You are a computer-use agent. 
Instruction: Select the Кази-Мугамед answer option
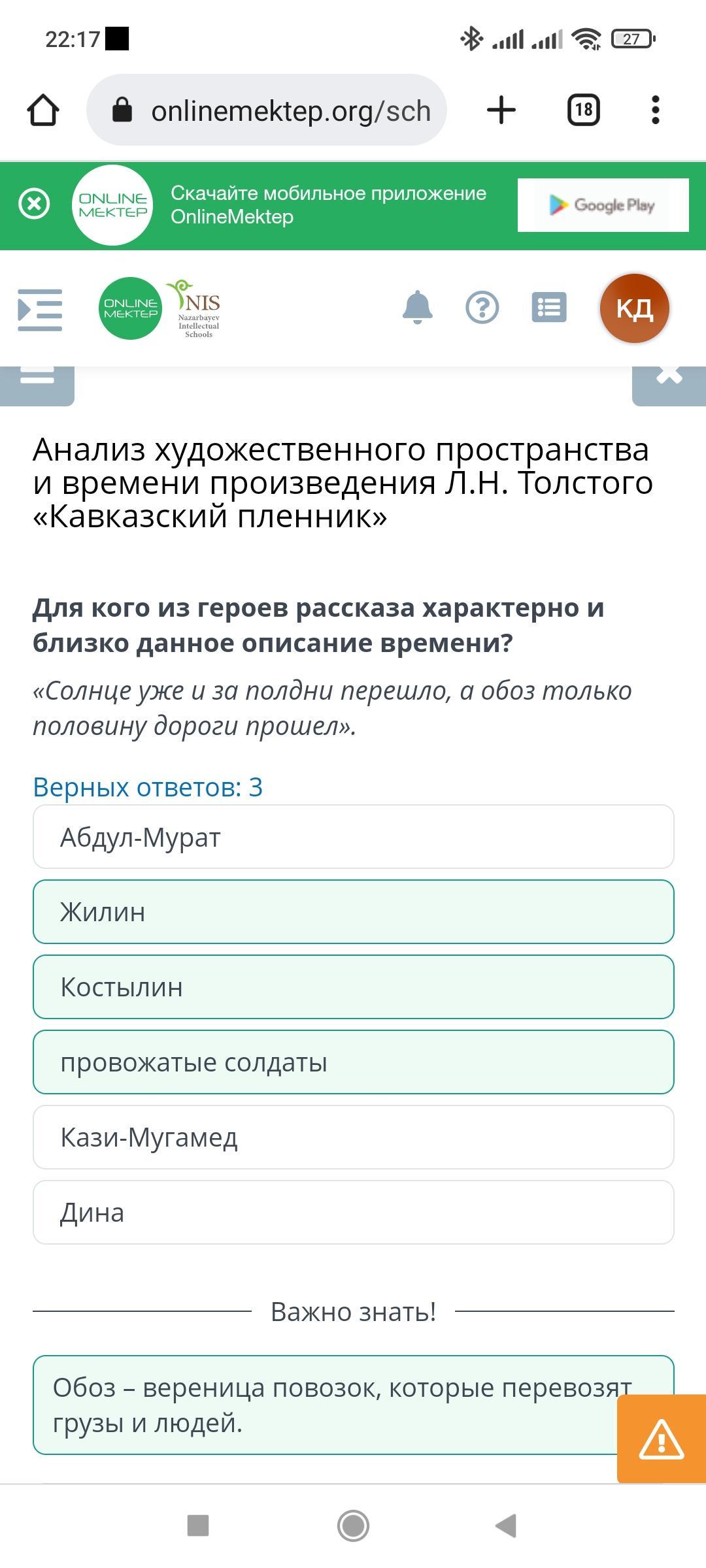tap(353, 1137)
